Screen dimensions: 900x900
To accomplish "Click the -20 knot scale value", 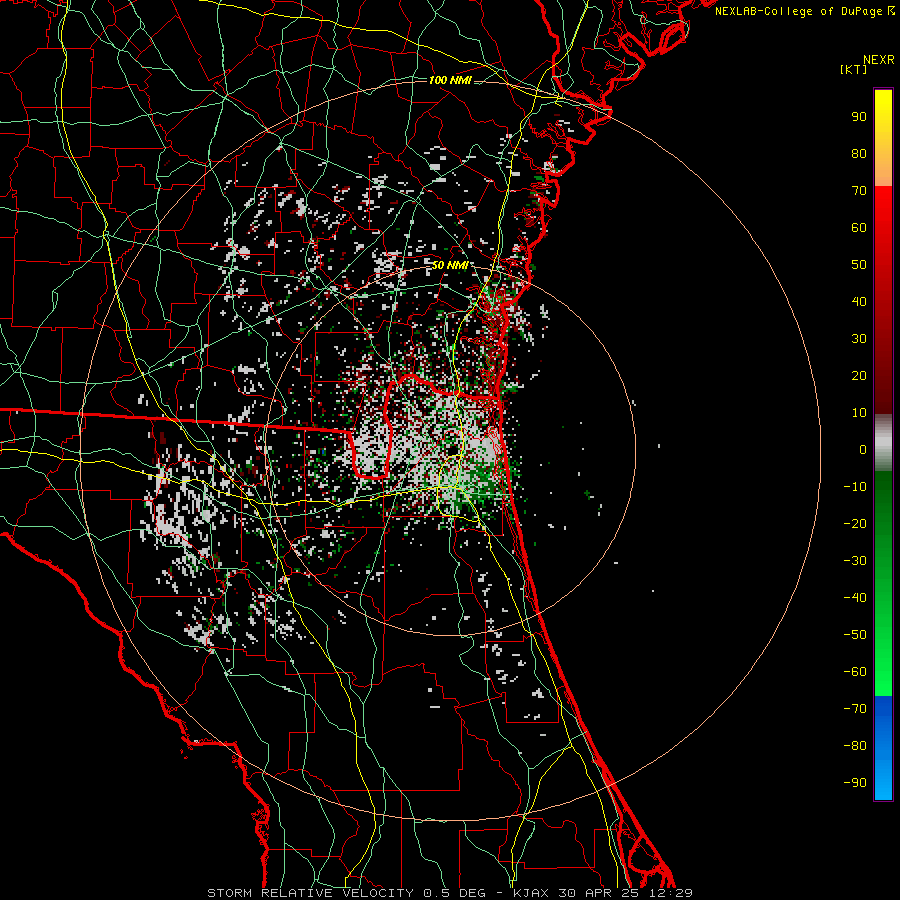I will (x=855, y=524).
